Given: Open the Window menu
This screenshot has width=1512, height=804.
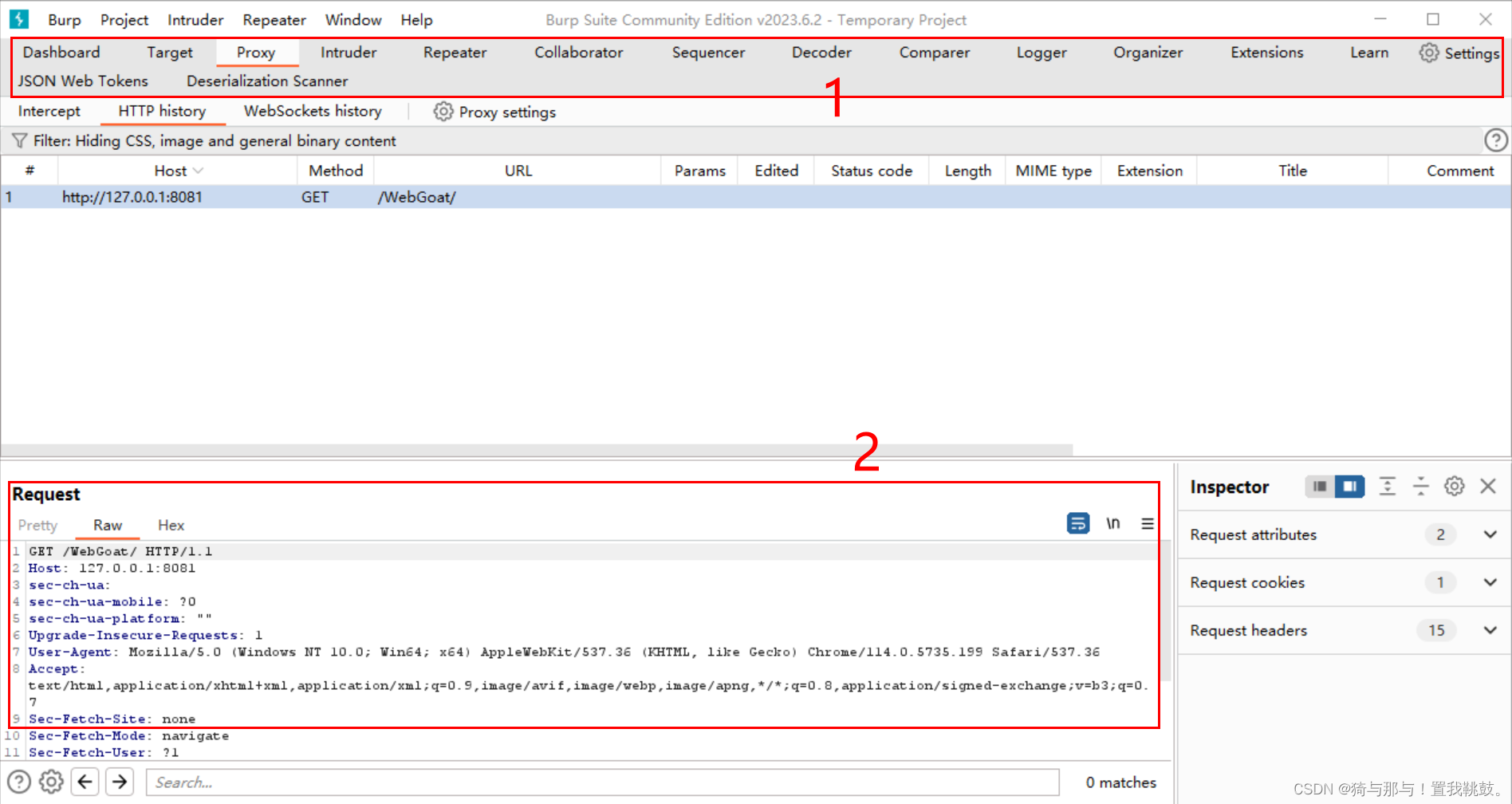Looking at the screenshot, I should coord(353,20).
